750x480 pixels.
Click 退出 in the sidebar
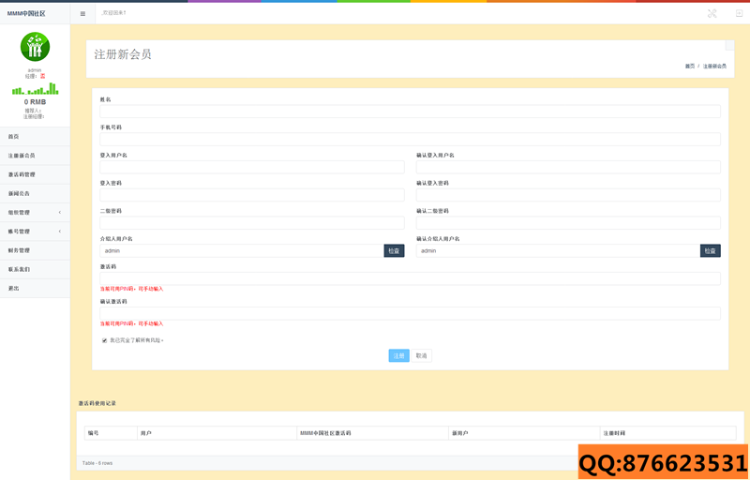[35, 288]
